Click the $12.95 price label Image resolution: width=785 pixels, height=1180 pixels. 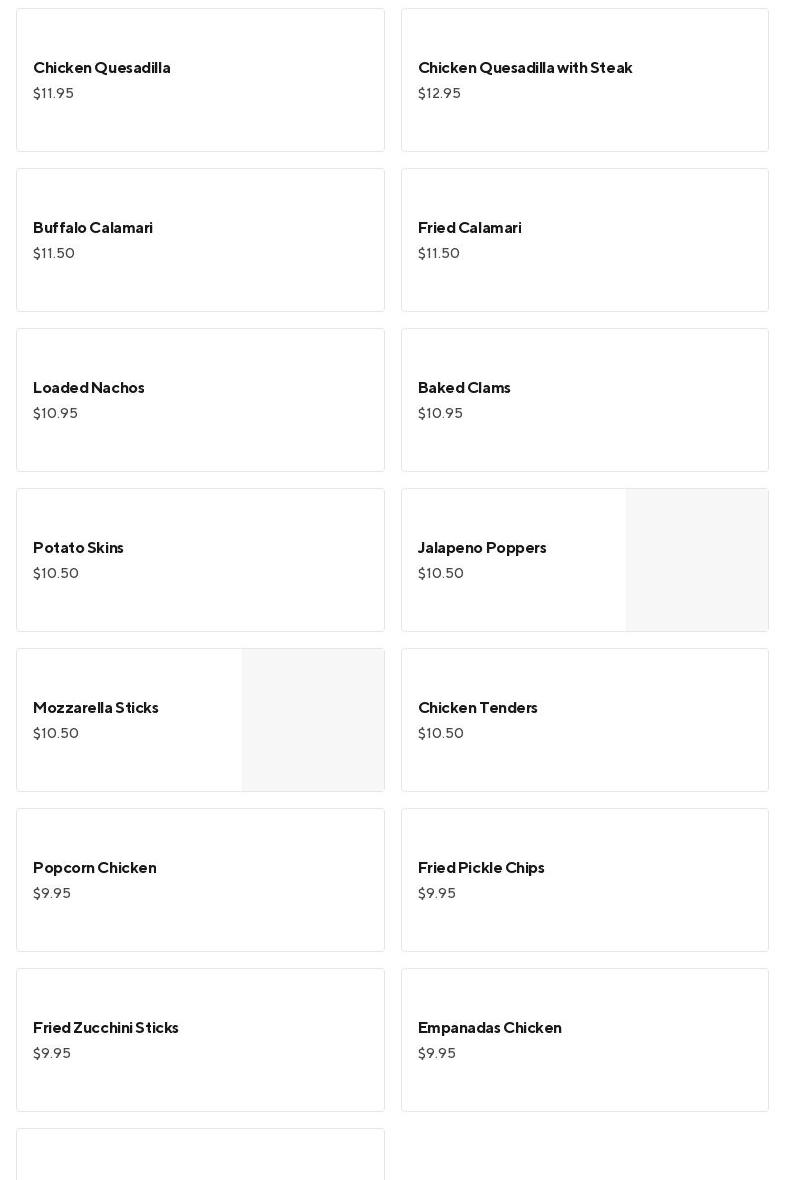[x=439, y=93]
